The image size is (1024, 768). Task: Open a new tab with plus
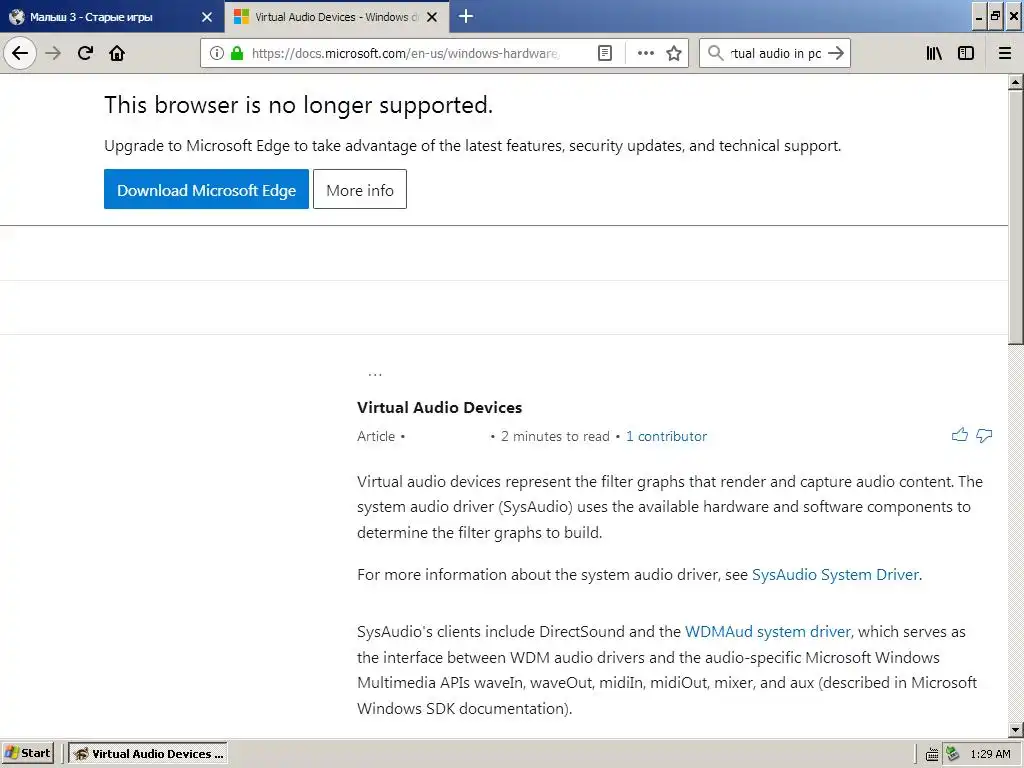466,16
